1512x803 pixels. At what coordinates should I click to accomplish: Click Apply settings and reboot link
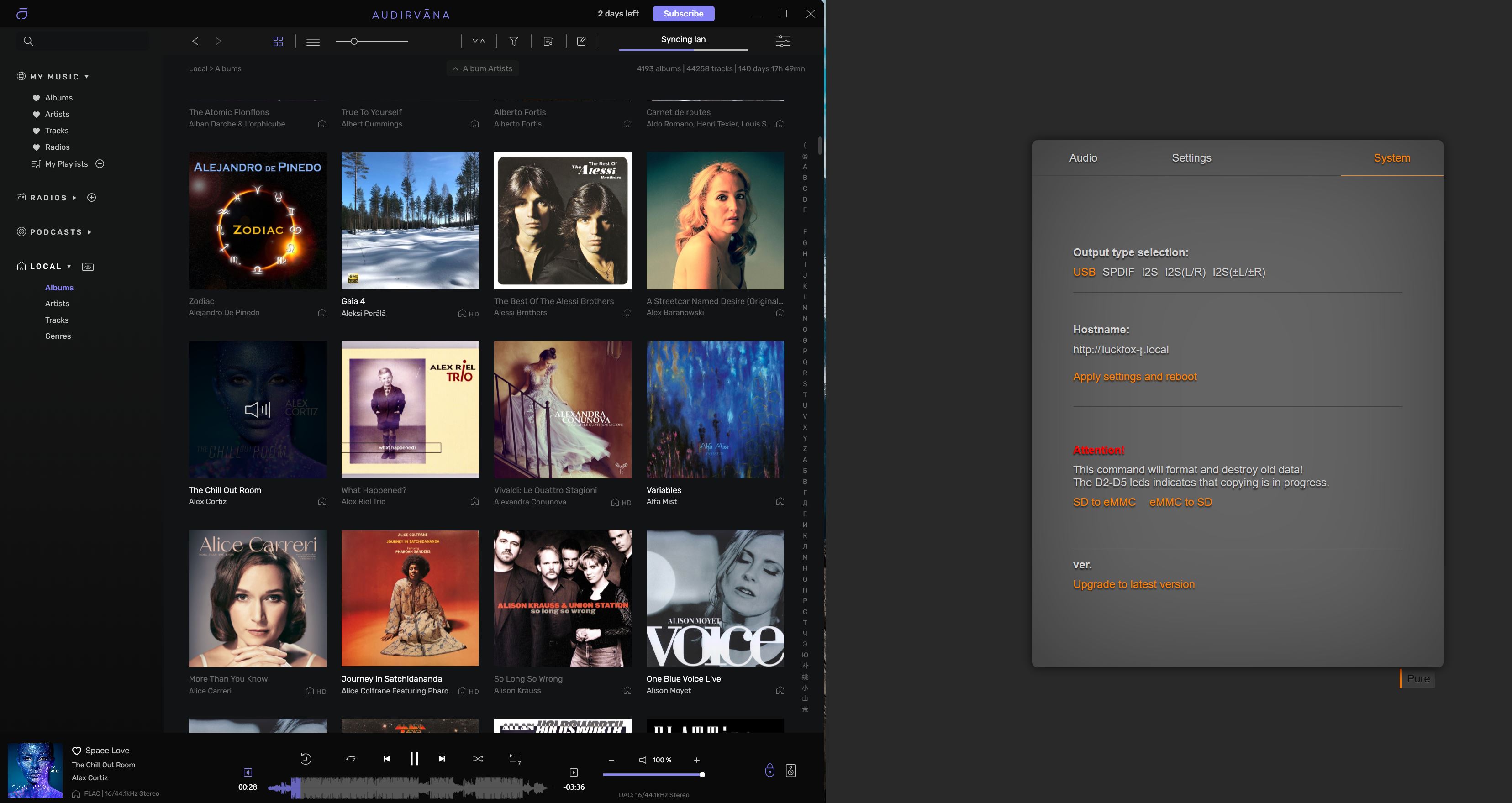pos(1135,377)
